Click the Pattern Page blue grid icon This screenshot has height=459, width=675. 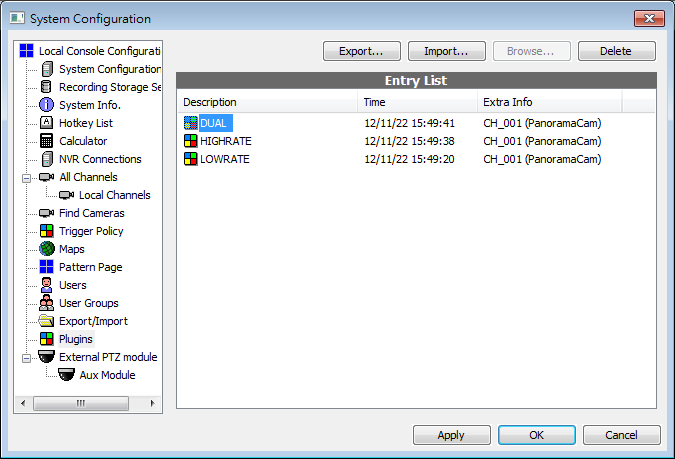[46, 267]
